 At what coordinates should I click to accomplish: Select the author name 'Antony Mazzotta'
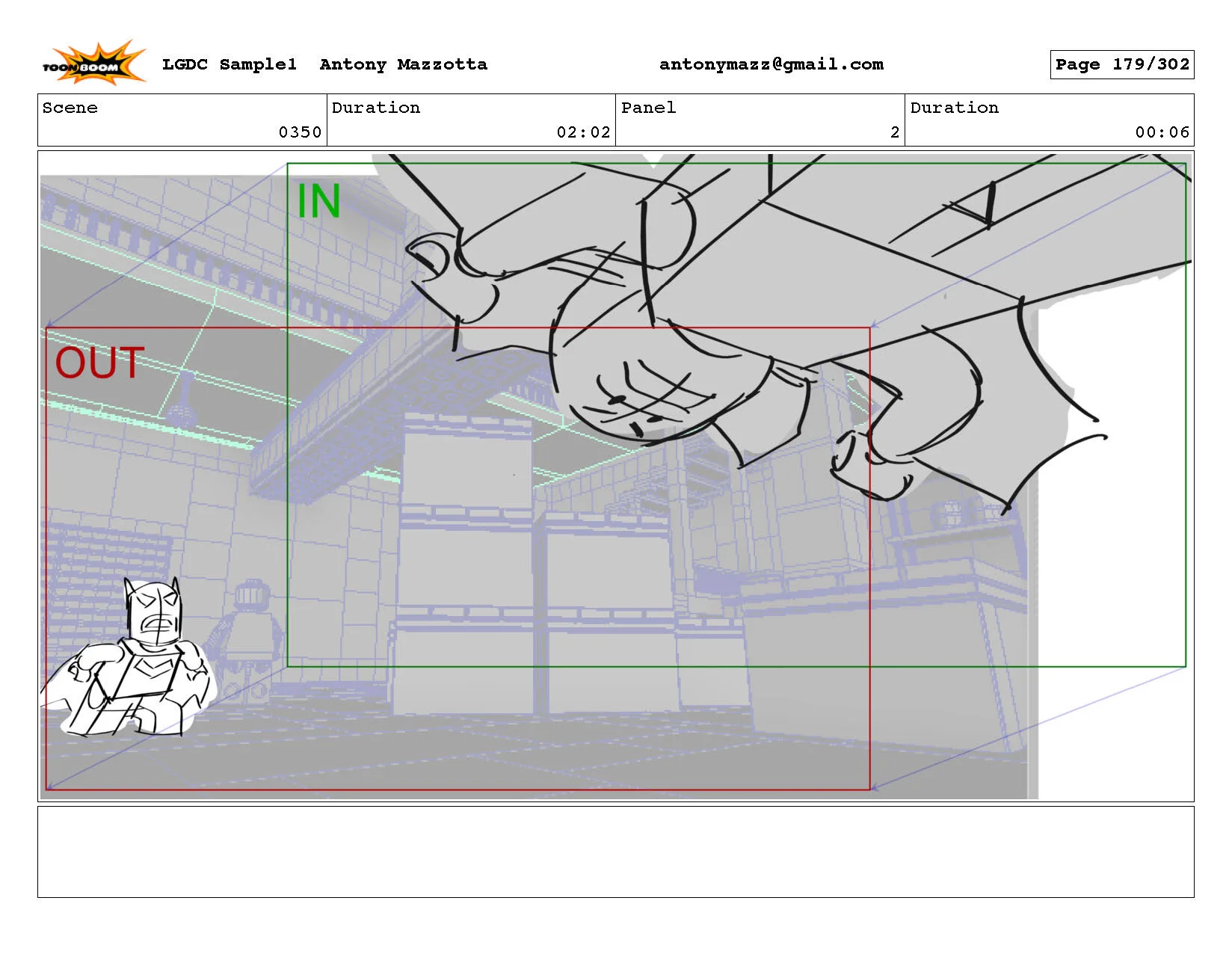(404, 64)
